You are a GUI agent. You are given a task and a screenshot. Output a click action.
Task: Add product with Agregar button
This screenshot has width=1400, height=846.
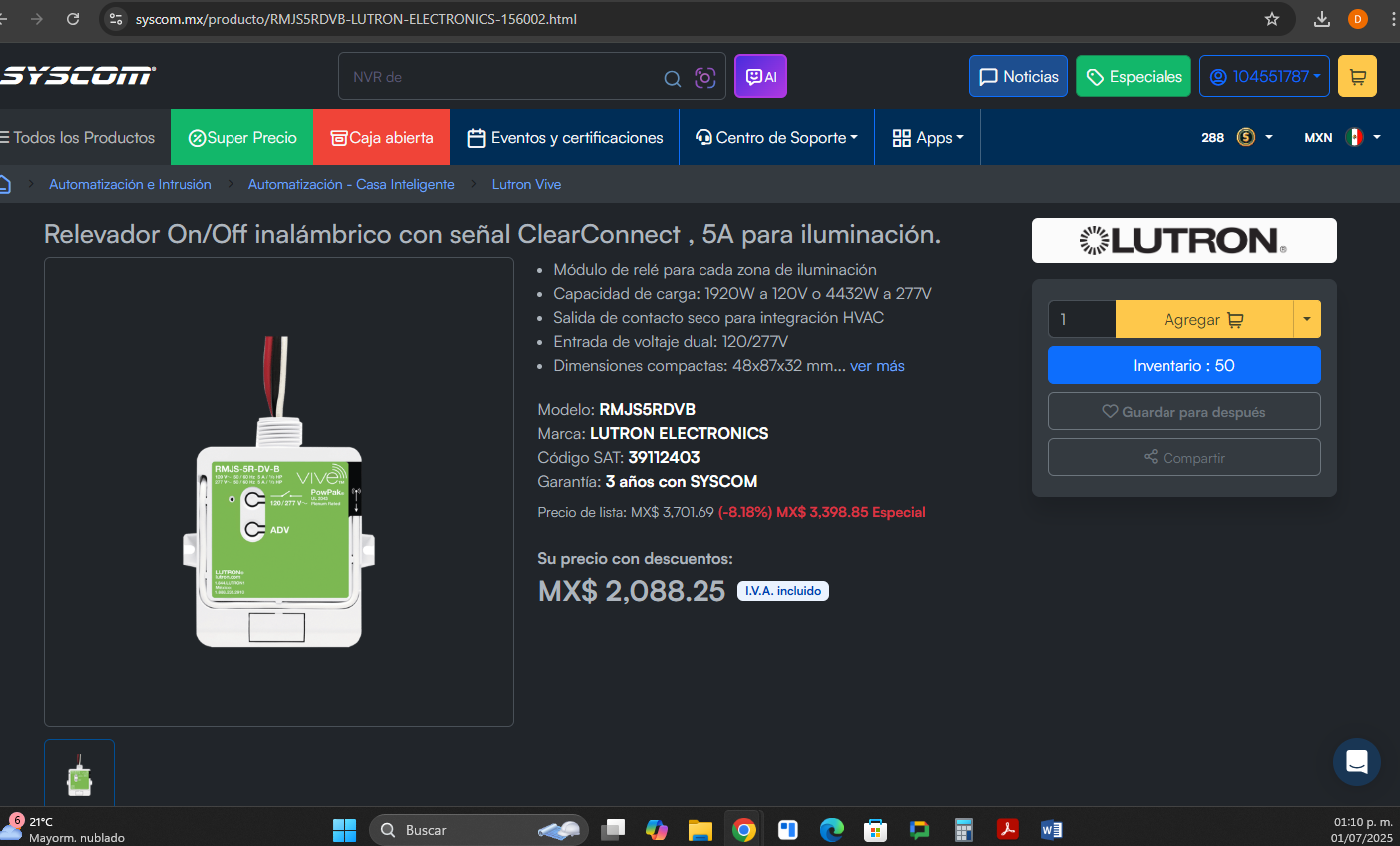coord(1203,319)
